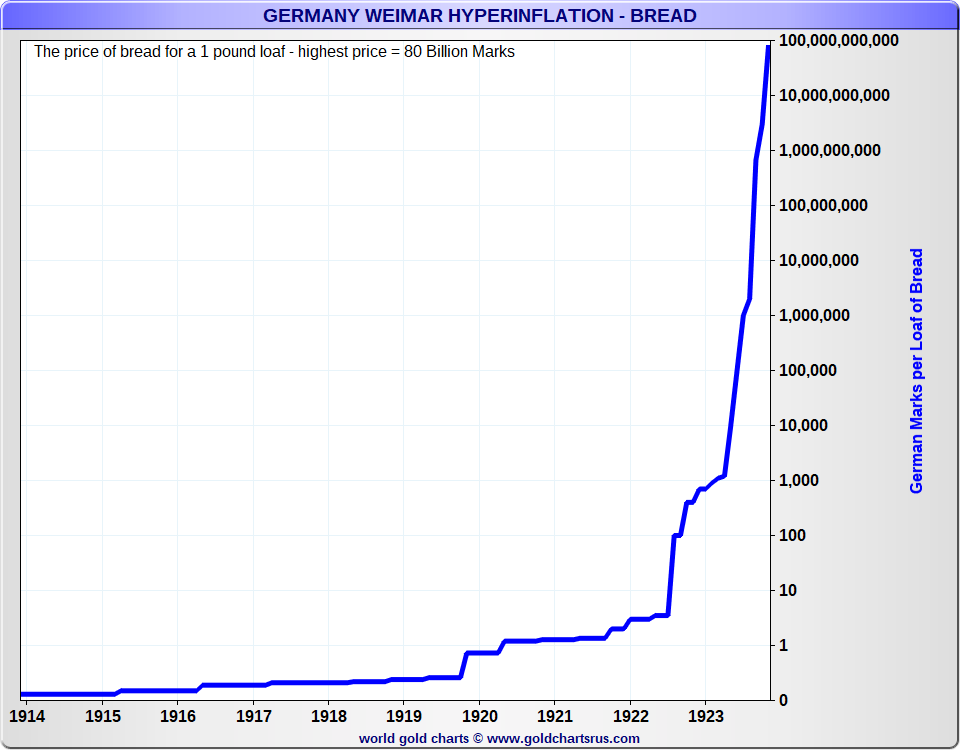Click the x-axis year label 1914
Screen dimensions: 960x750
pos(27,716)
